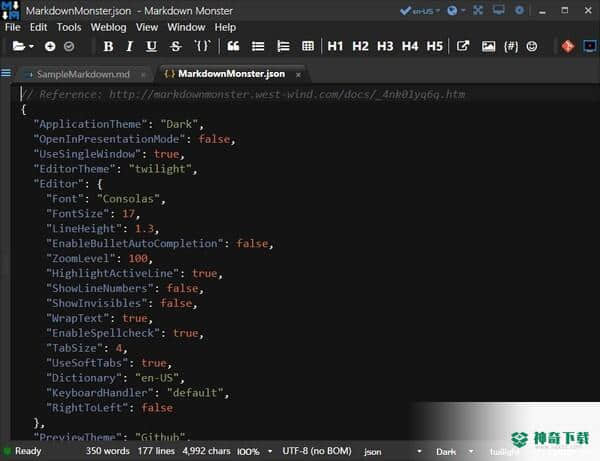Apply H5 heading
Viewport: 600px width, 461px height.
(435, 47)
